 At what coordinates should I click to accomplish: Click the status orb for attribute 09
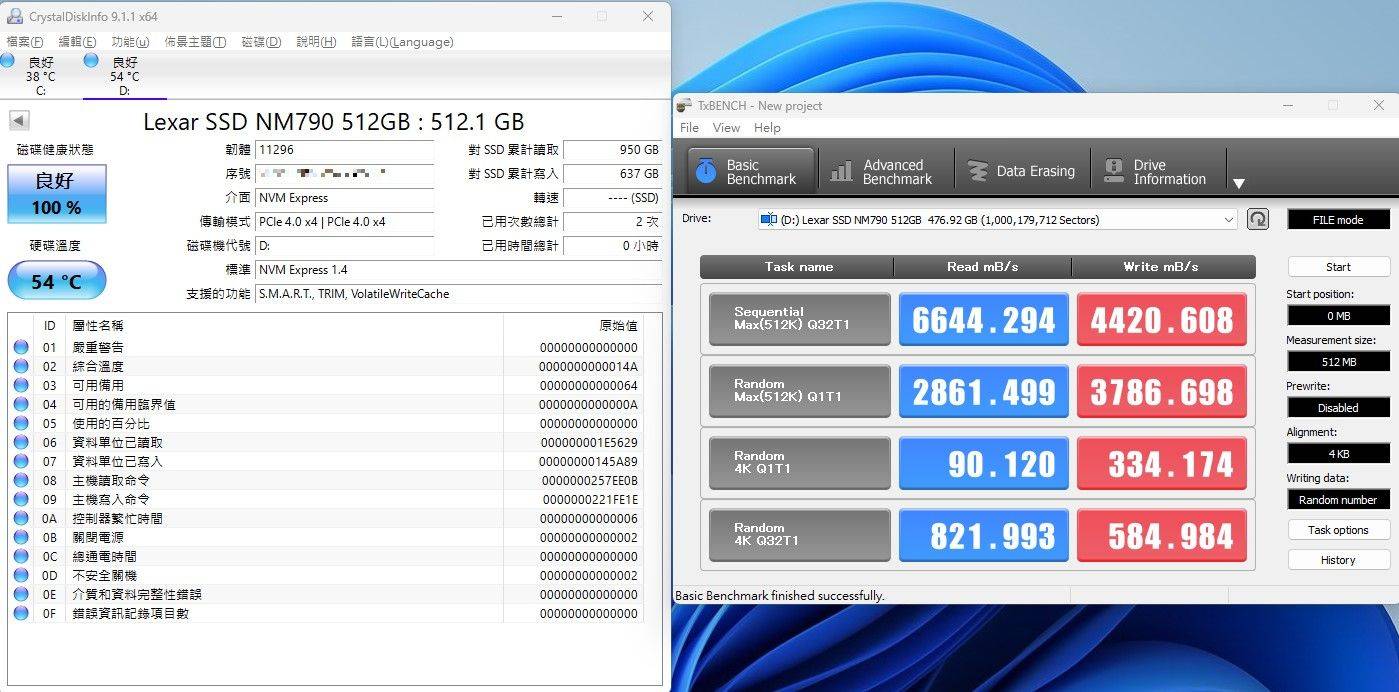tap(21, 499)
